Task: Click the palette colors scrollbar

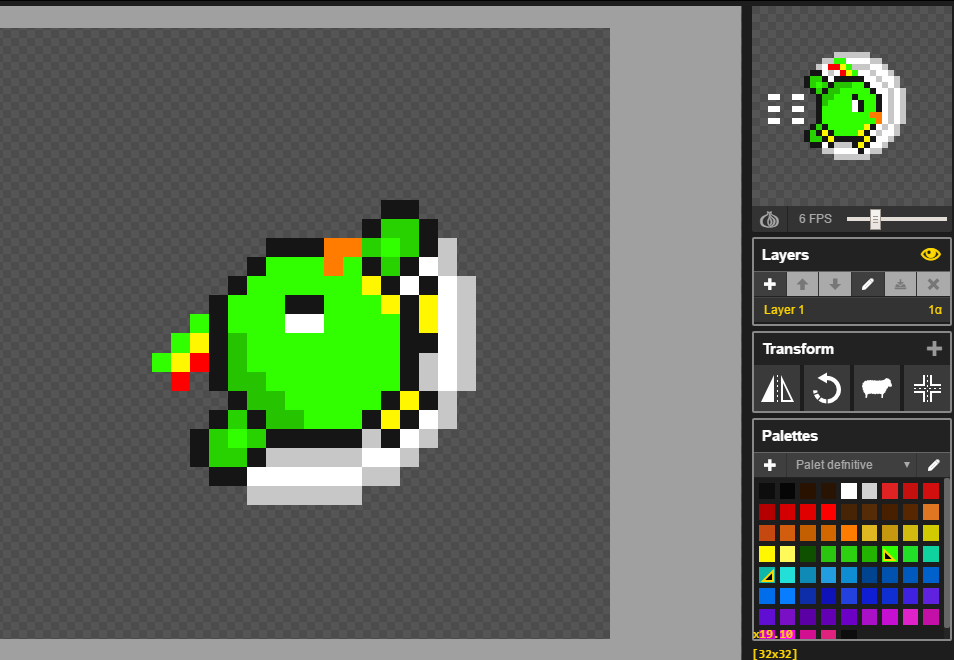Action: pyautogui.click(x=947, y=554)
